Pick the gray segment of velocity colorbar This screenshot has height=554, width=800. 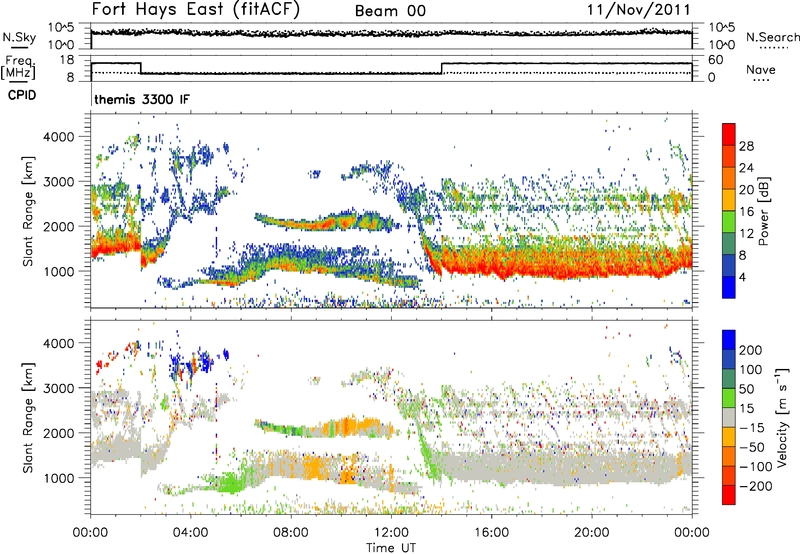tap(729, 418)
